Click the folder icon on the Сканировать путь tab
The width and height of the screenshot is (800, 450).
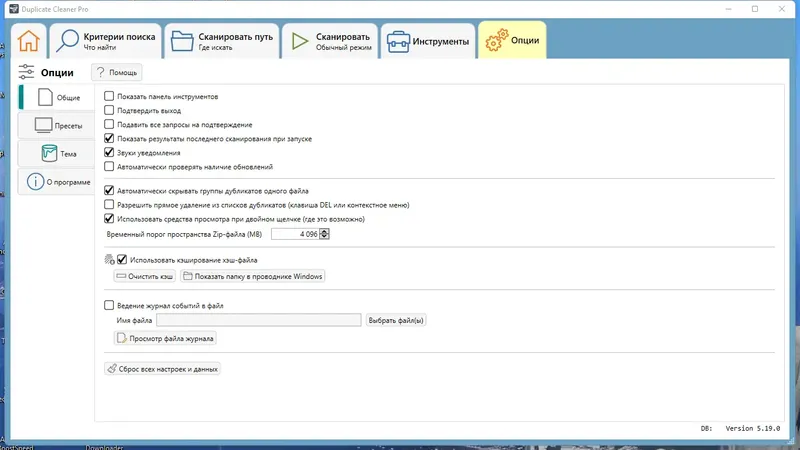182,41
